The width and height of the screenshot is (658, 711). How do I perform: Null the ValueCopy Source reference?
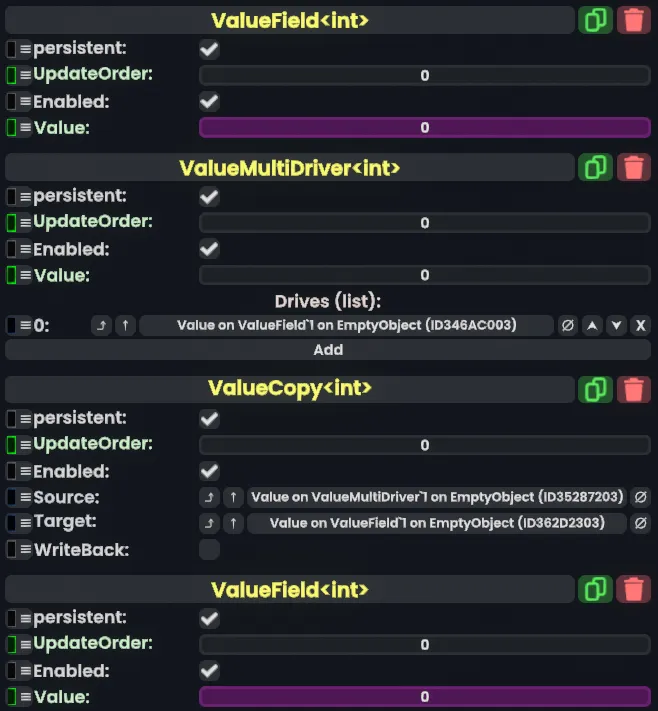pos(641,497)
